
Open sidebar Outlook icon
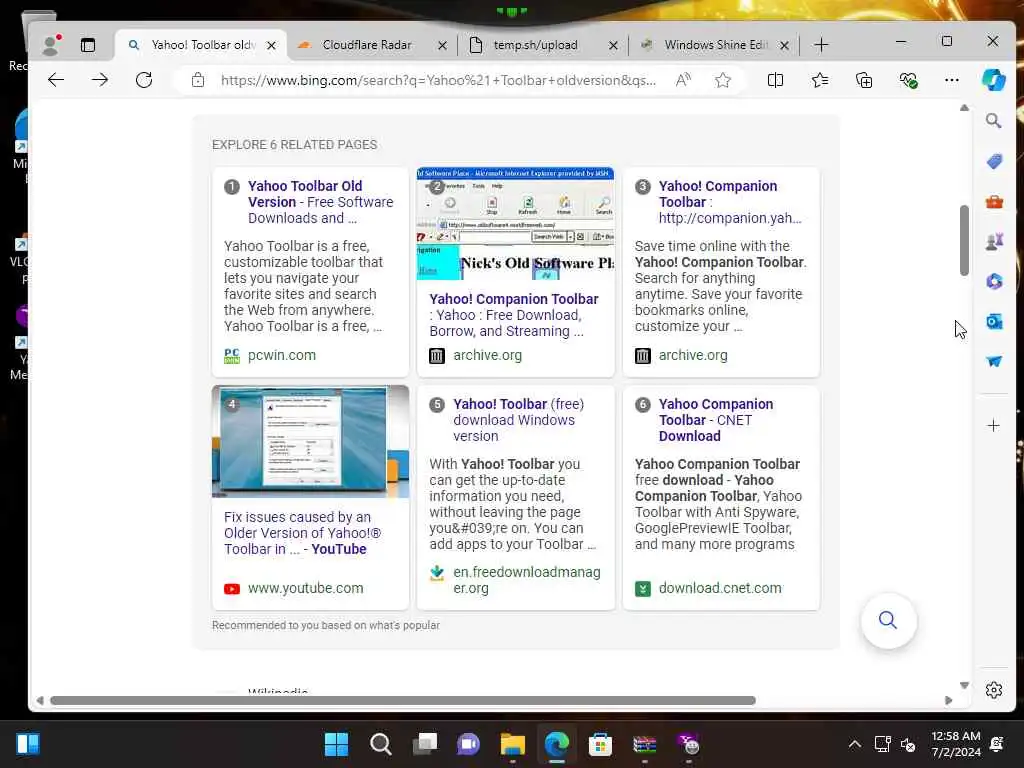(994, 321)
